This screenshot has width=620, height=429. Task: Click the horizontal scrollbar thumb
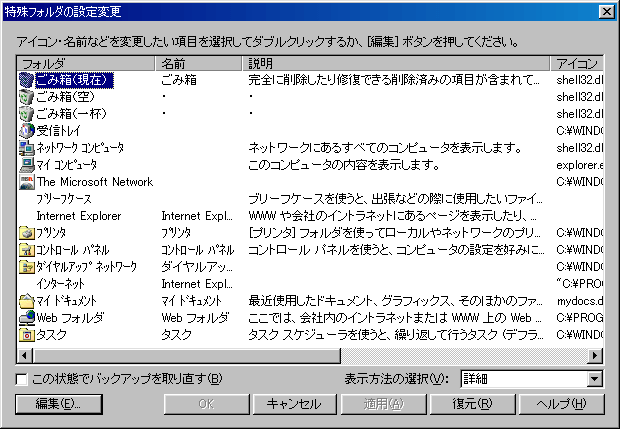tap(187, 356)
